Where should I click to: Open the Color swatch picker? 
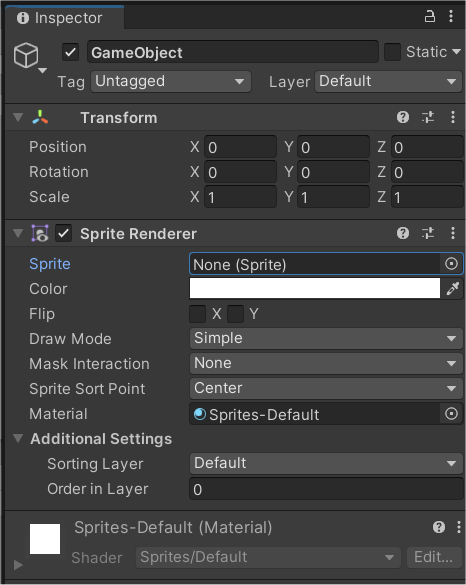pos(315,288)
